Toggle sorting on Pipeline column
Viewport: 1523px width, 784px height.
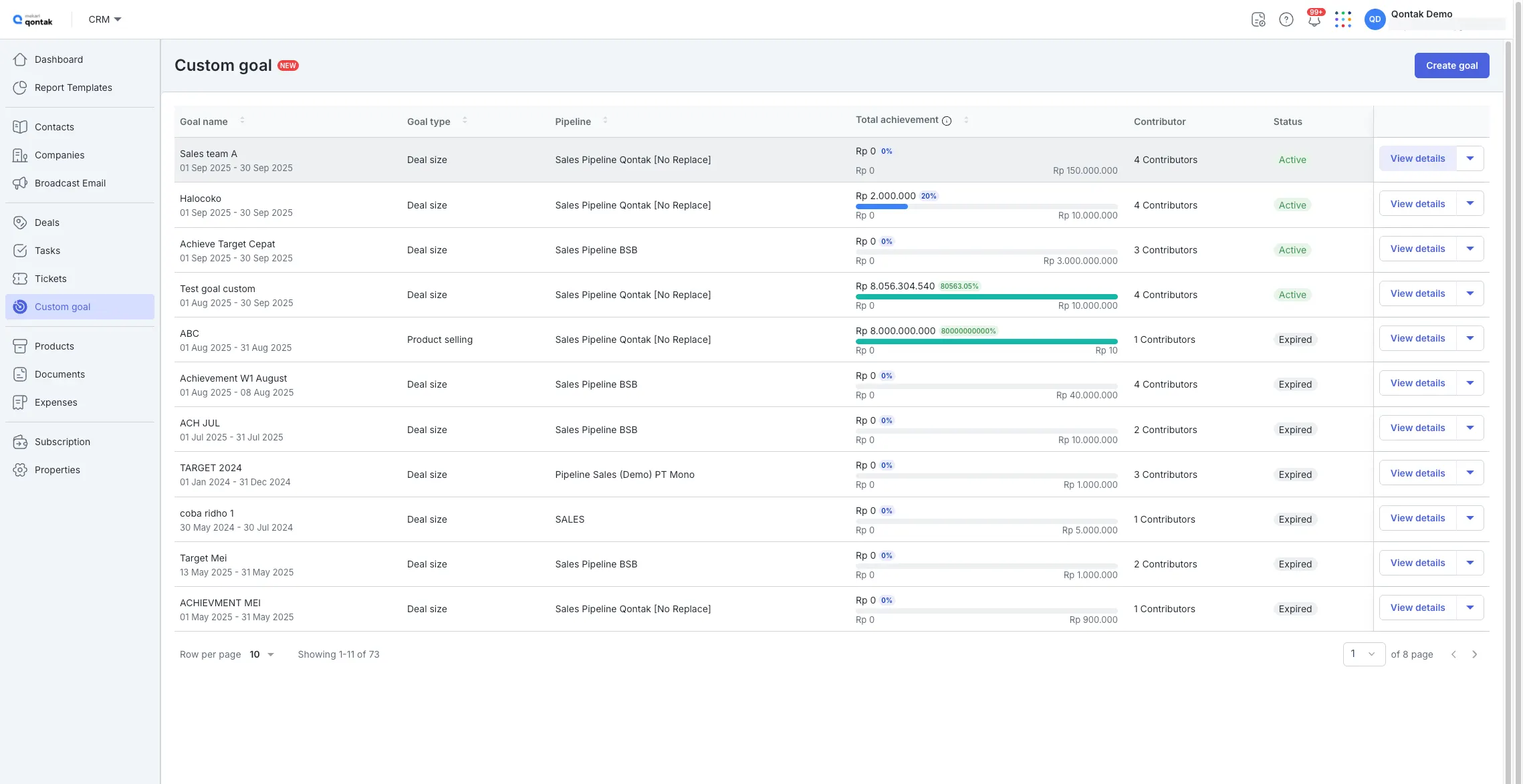pos(605,121)
